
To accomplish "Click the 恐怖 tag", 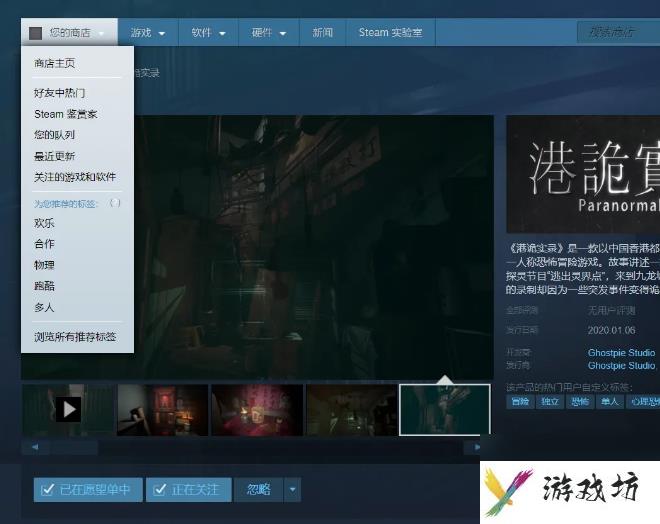I will (x=580, y=402).
